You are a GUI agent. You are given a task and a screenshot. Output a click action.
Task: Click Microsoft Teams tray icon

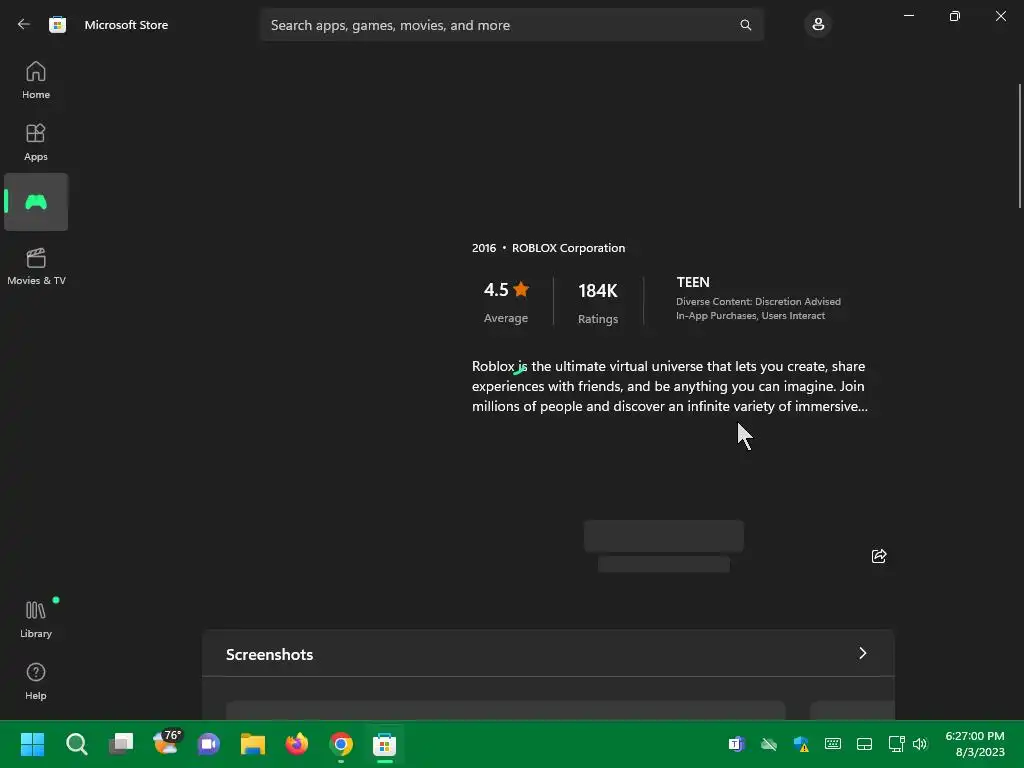point(737,744)
